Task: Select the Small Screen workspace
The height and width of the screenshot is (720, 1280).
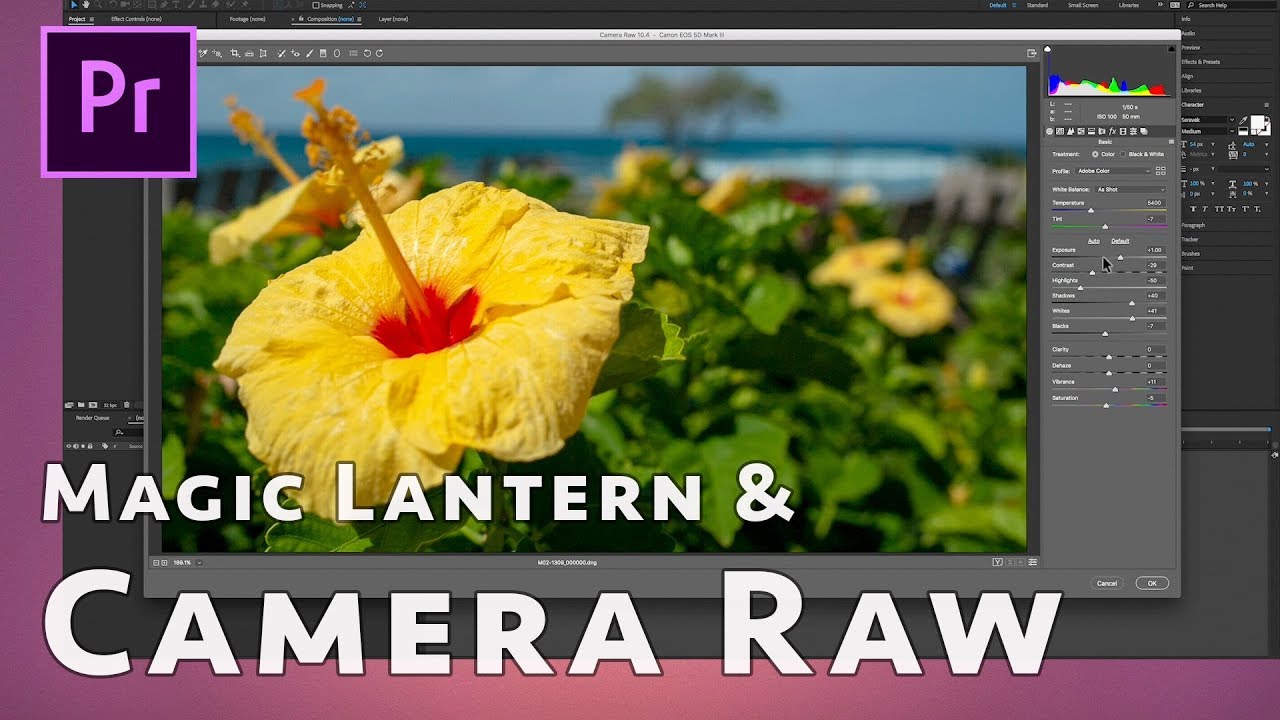Action: tap(1081, 5)
